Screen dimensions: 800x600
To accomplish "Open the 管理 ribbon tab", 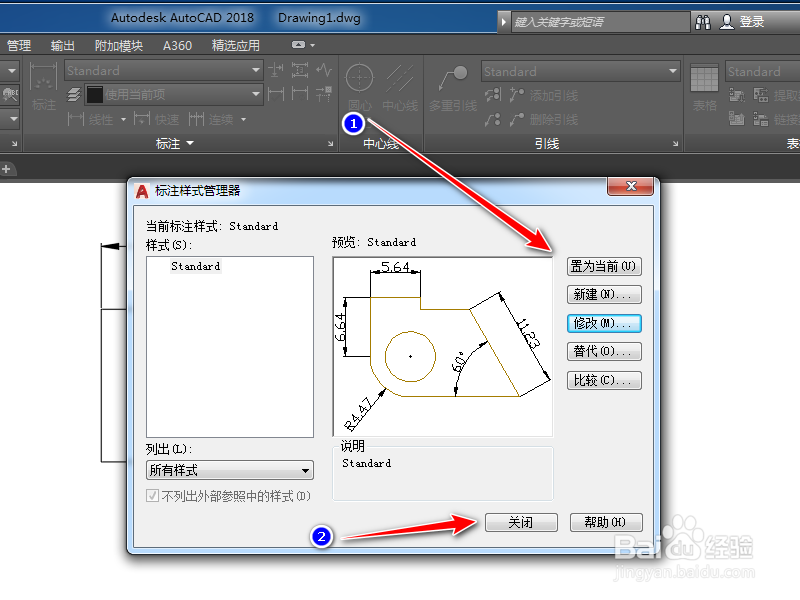I will coord(19,45).
